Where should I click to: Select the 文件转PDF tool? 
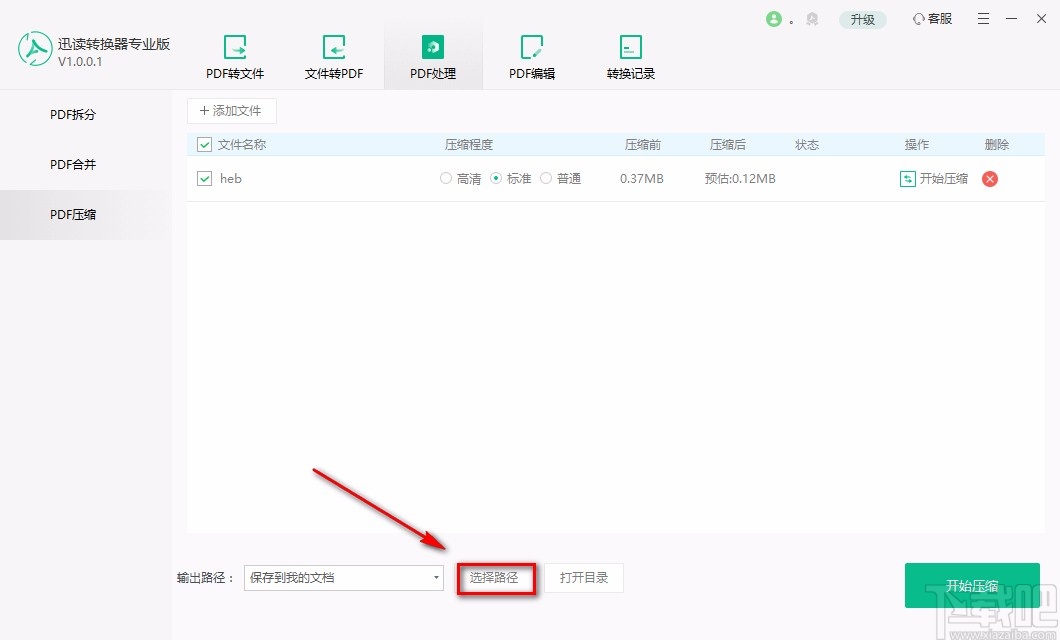pos(334,55)
